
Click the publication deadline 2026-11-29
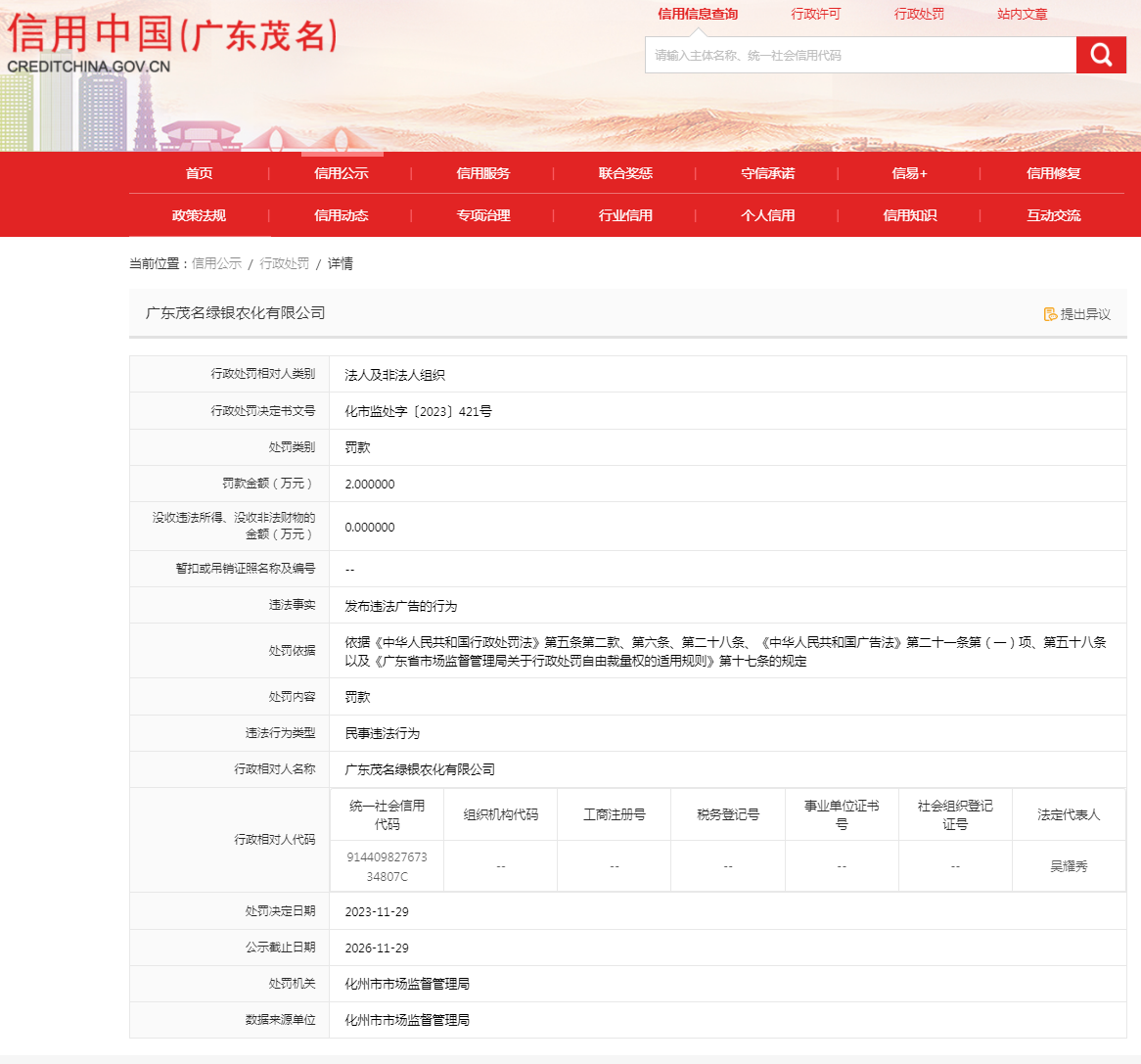pos(376,948)
